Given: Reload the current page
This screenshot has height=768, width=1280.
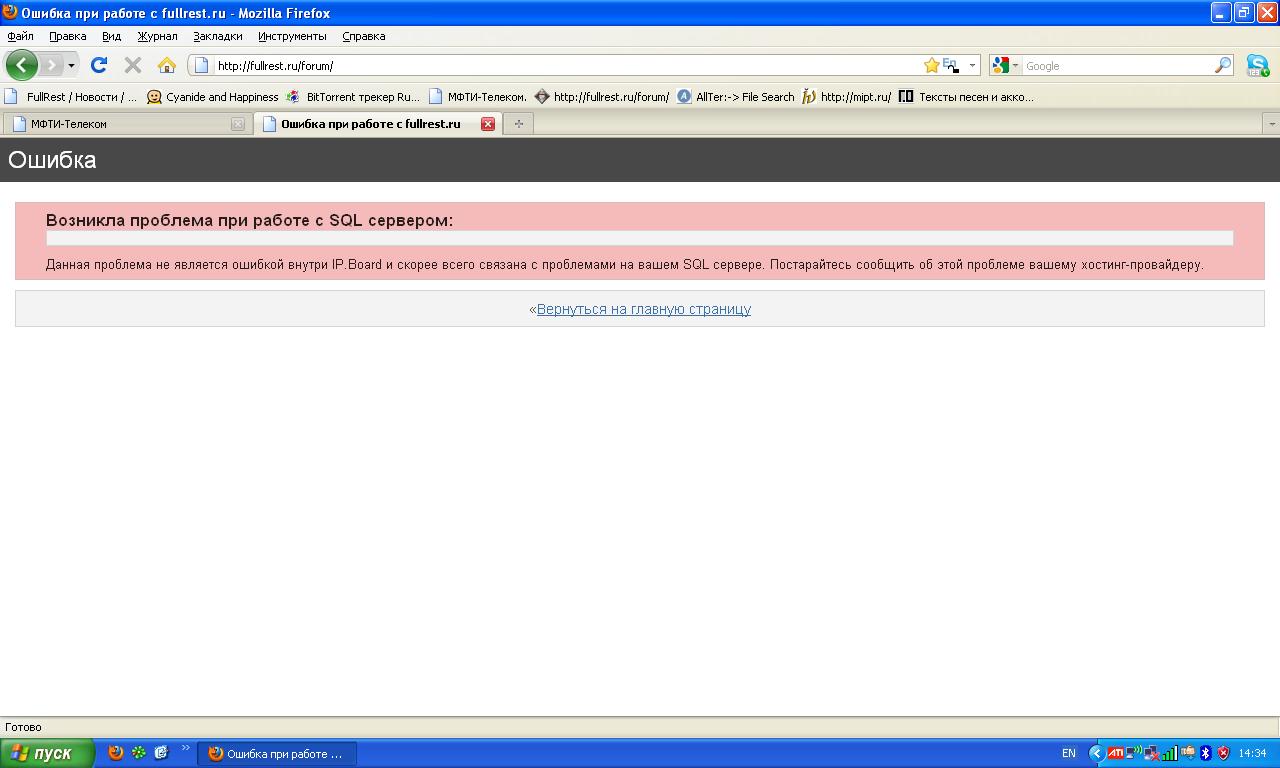Looking at the screenshot, I should [98, 65].
